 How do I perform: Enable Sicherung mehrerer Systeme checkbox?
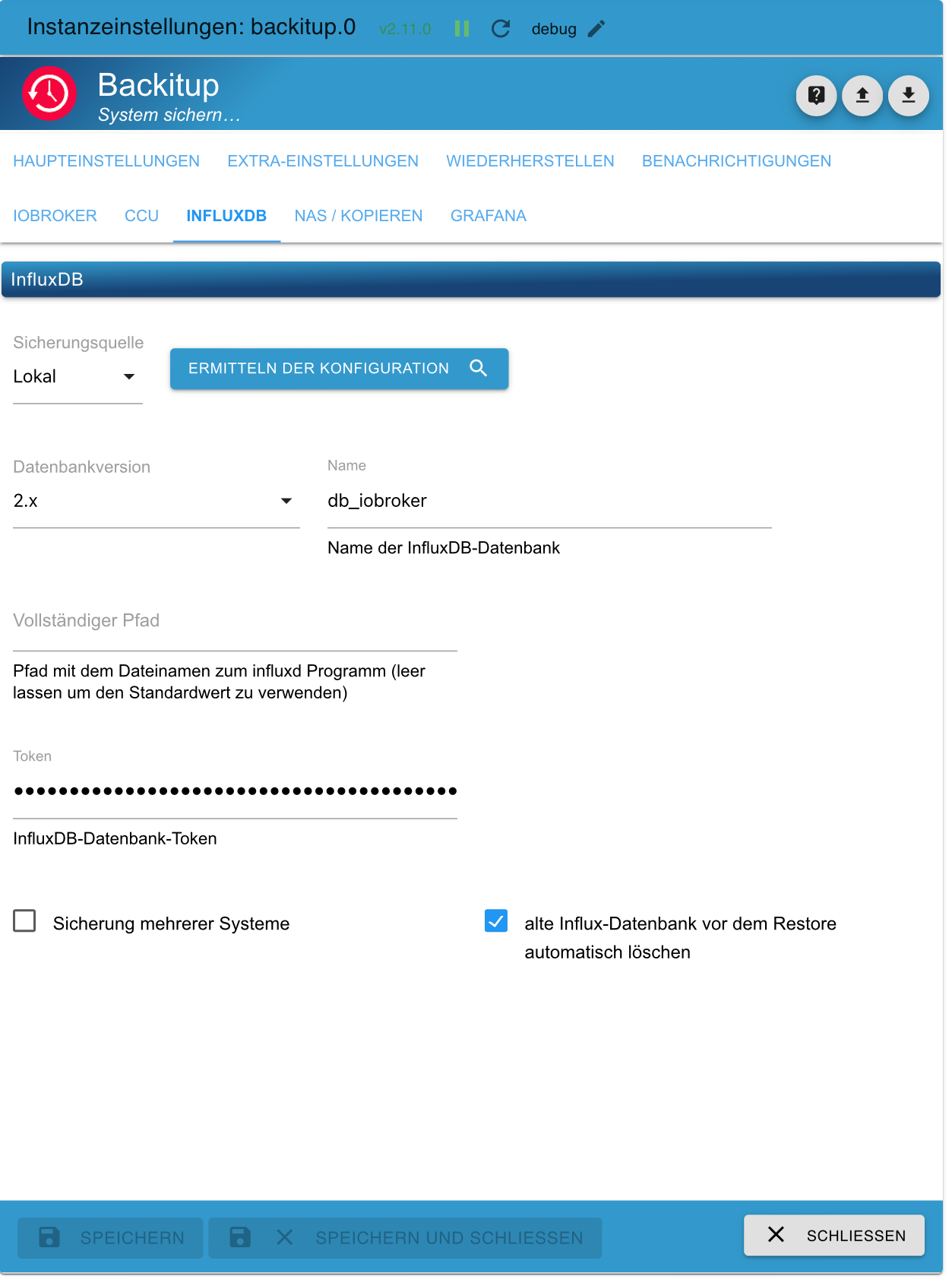coord(25,921)
